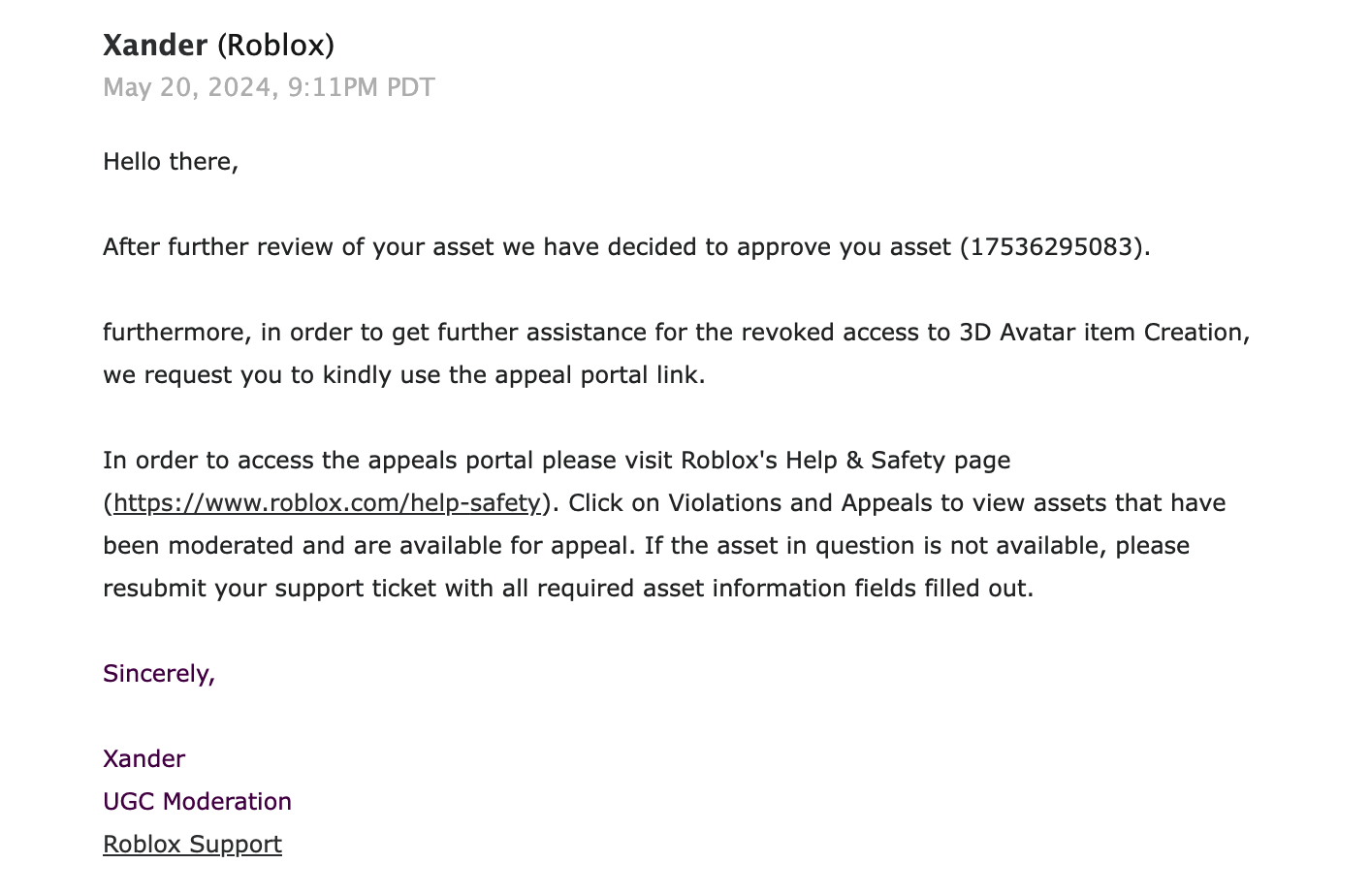The image size is (1371, 896).
Task: Click the '9:11PM PDT' time text
Action: [361, 87]
